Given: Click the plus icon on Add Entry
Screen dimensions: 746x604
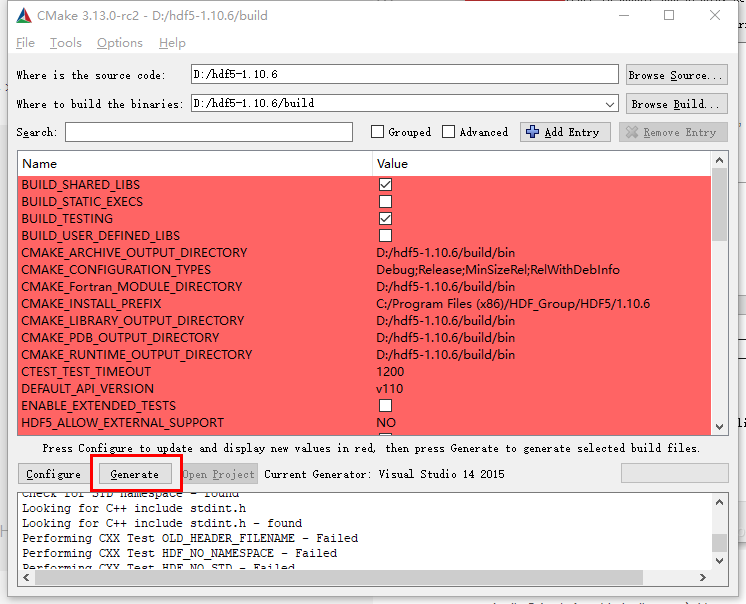Looking at the screenshot, I should coord(532,132).
